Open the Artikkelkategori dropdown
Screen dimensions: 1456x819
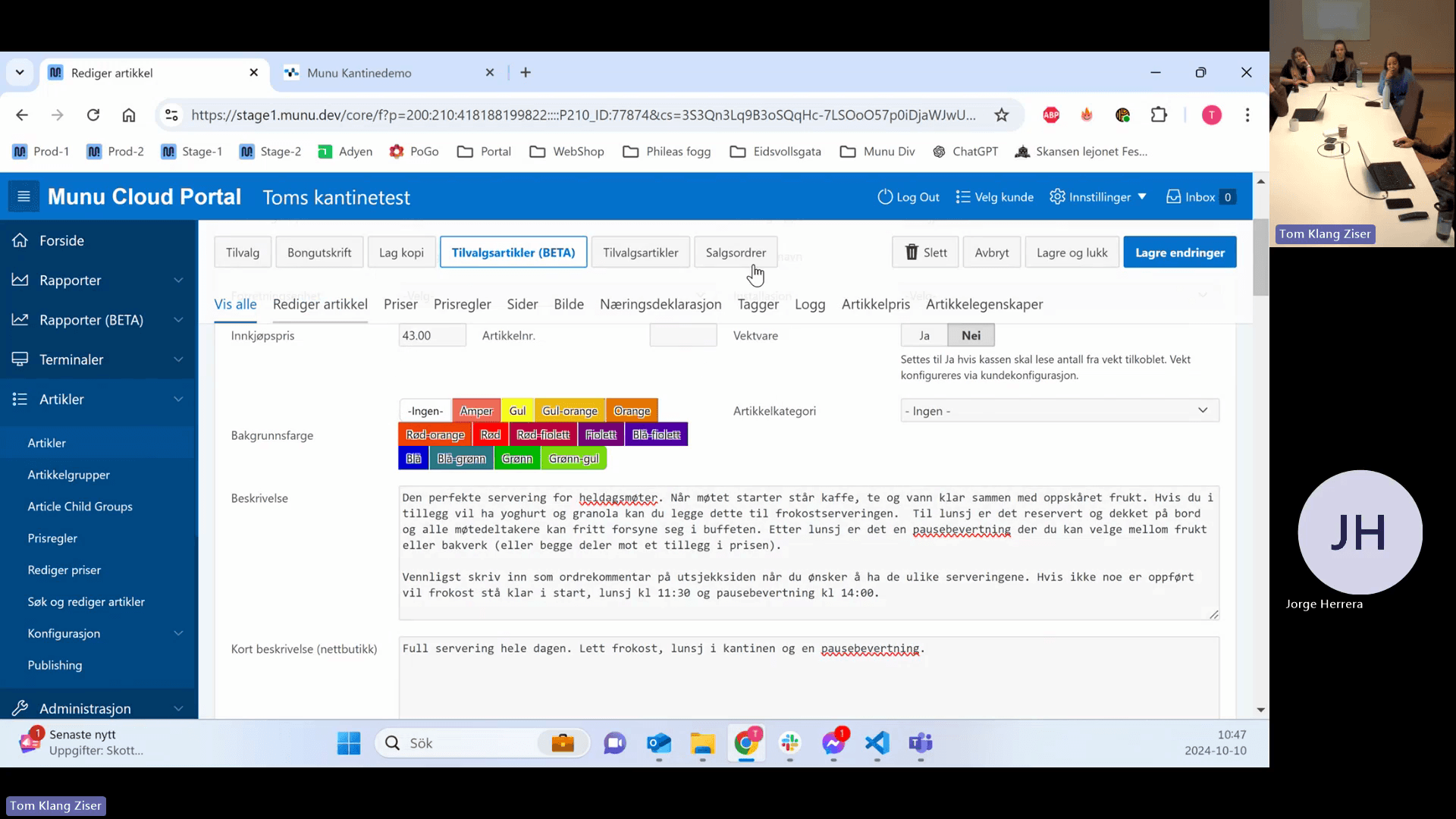click(1059, 410)
